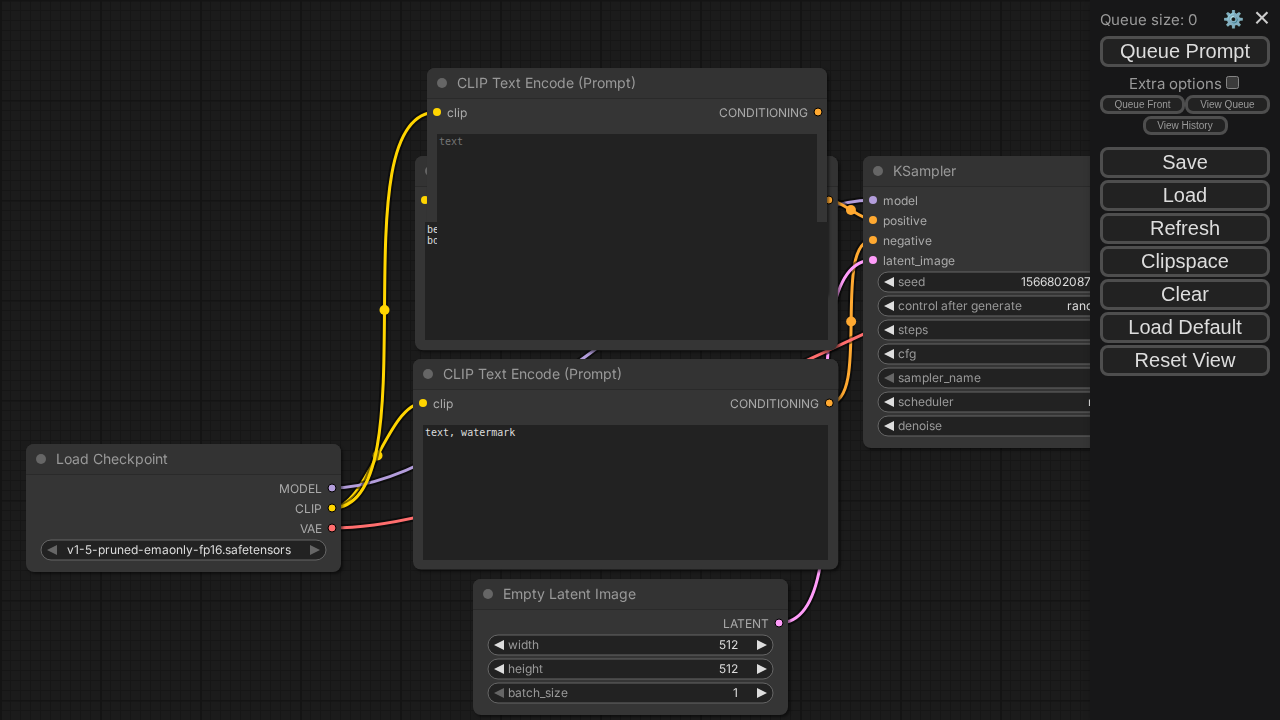Open the scheduler dropdown in KSampler

click(985, 402)
